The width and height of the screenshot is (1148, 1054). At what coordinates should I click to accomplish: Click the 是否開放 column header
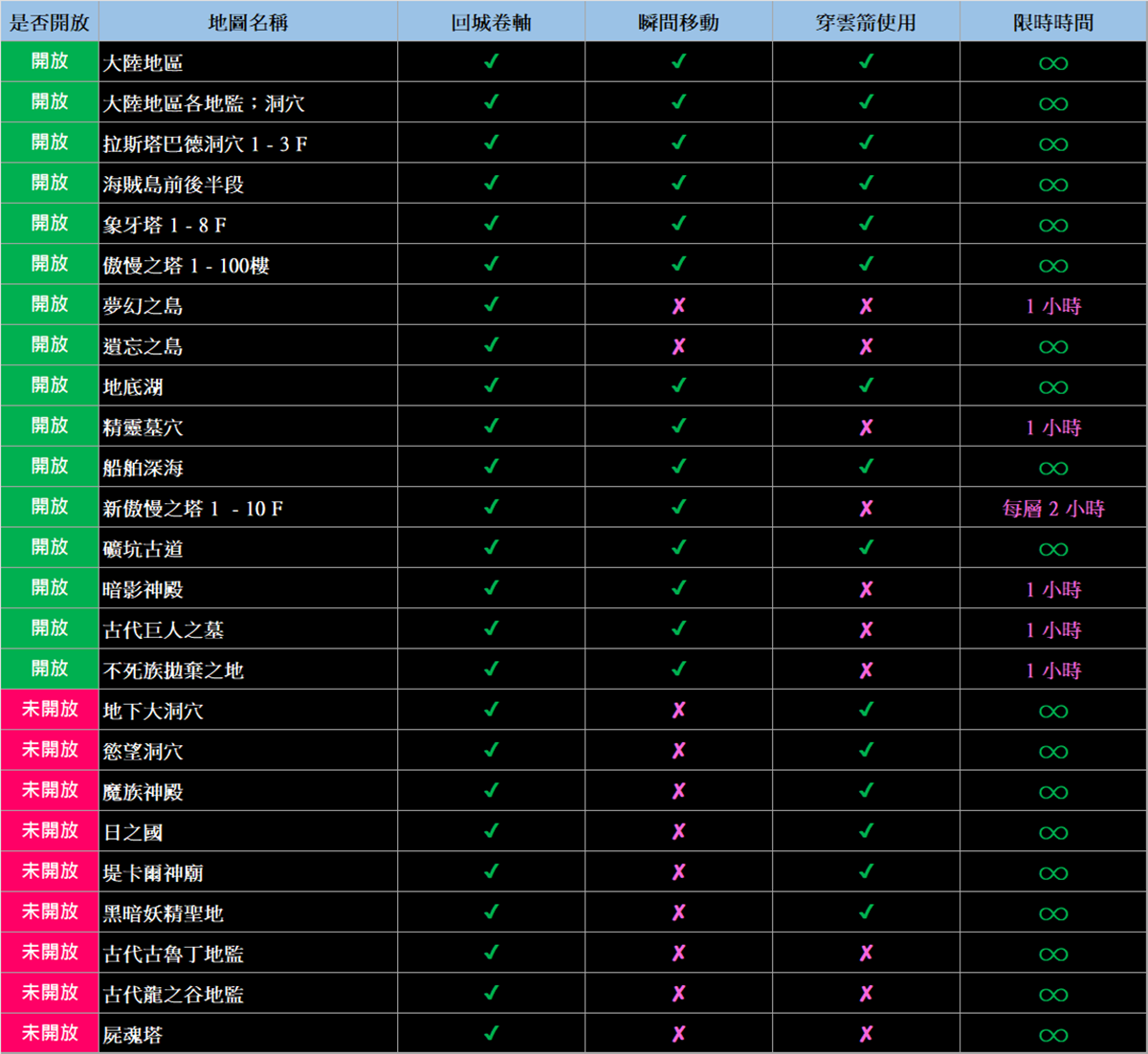pos(50,22)
